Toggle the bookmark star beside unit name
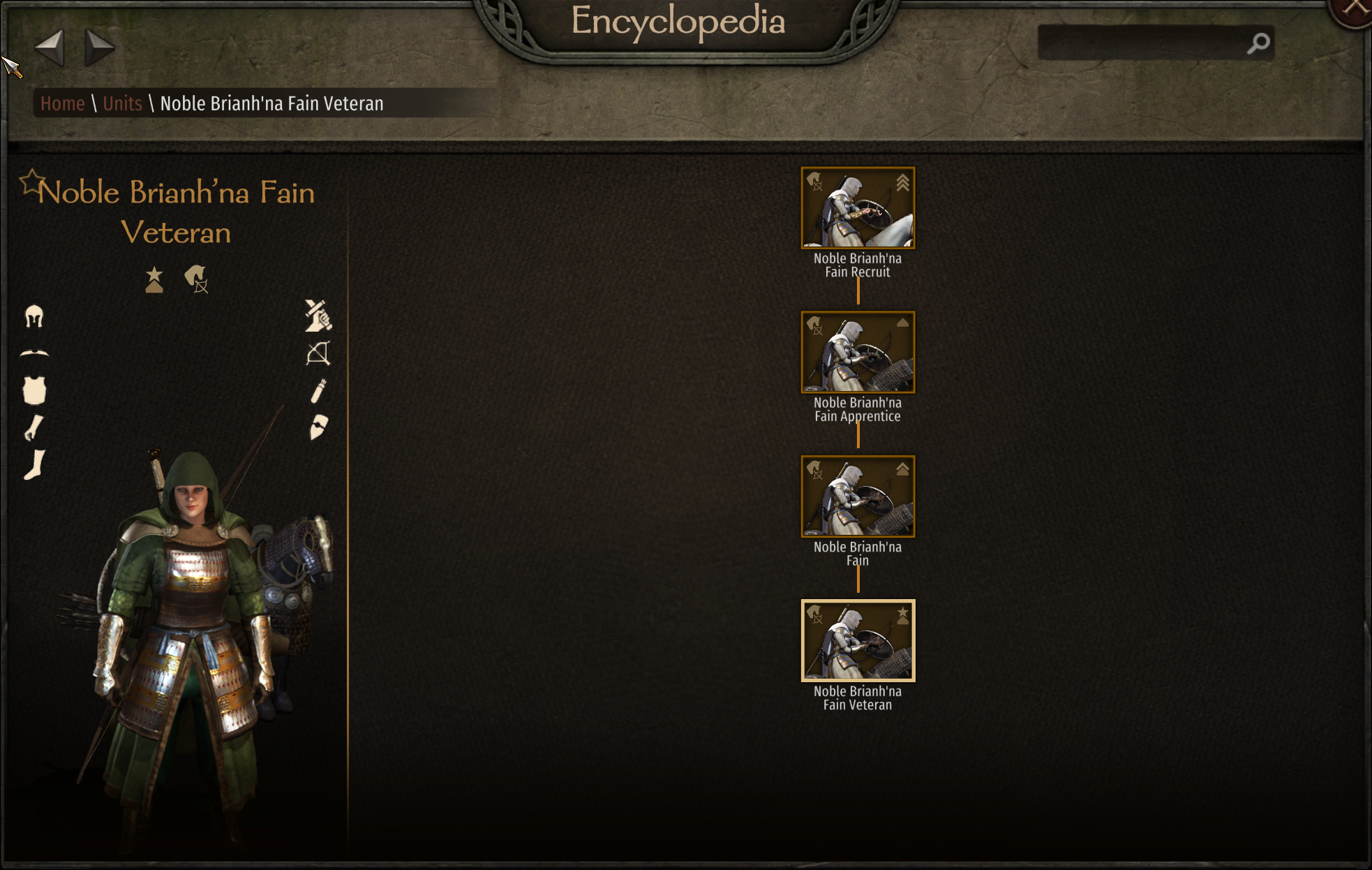This screenshot has height=870, width=1372. (31, 182)
